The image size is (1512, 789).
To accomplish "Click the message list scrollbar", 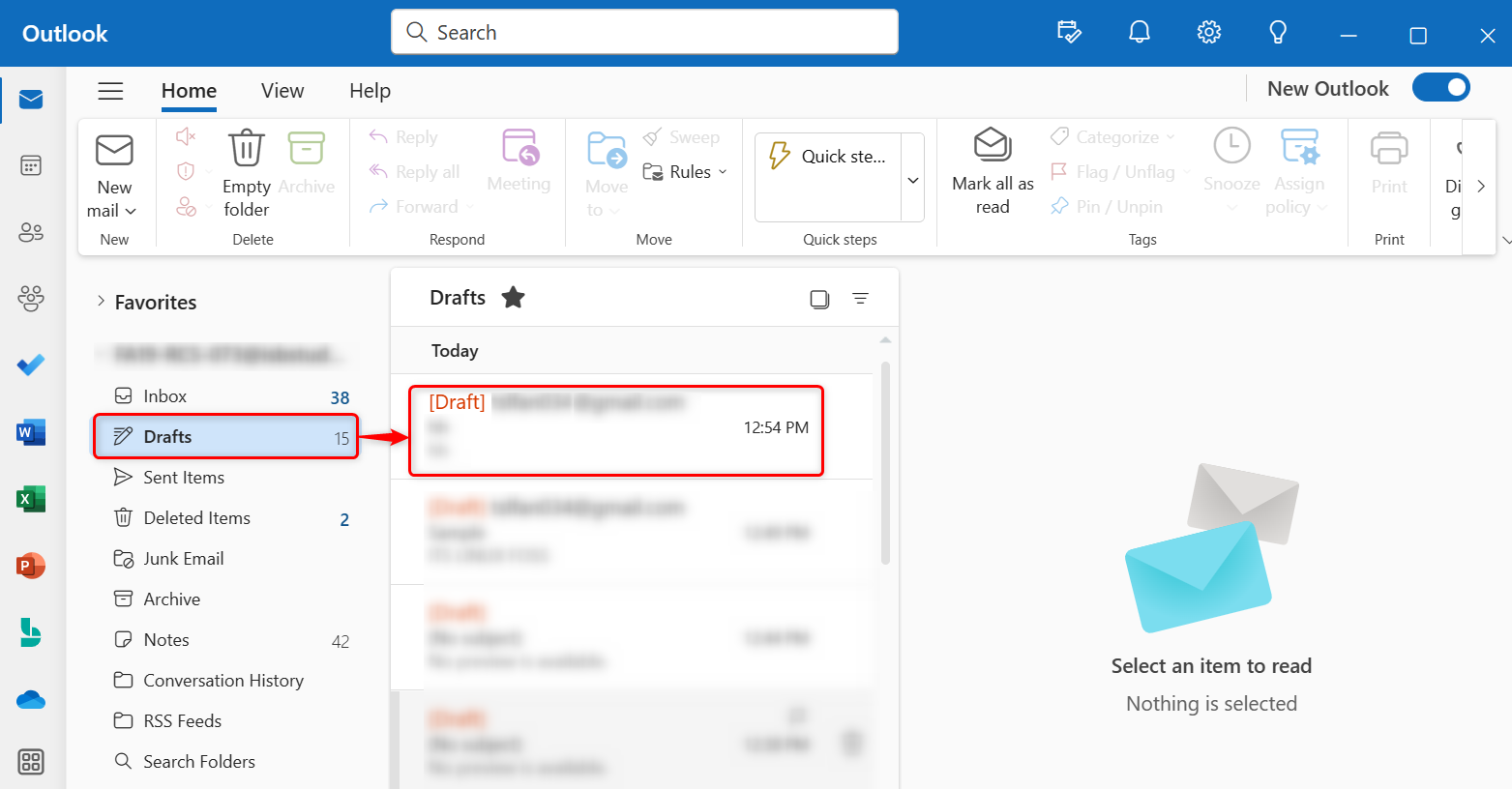I will point(885,464).
